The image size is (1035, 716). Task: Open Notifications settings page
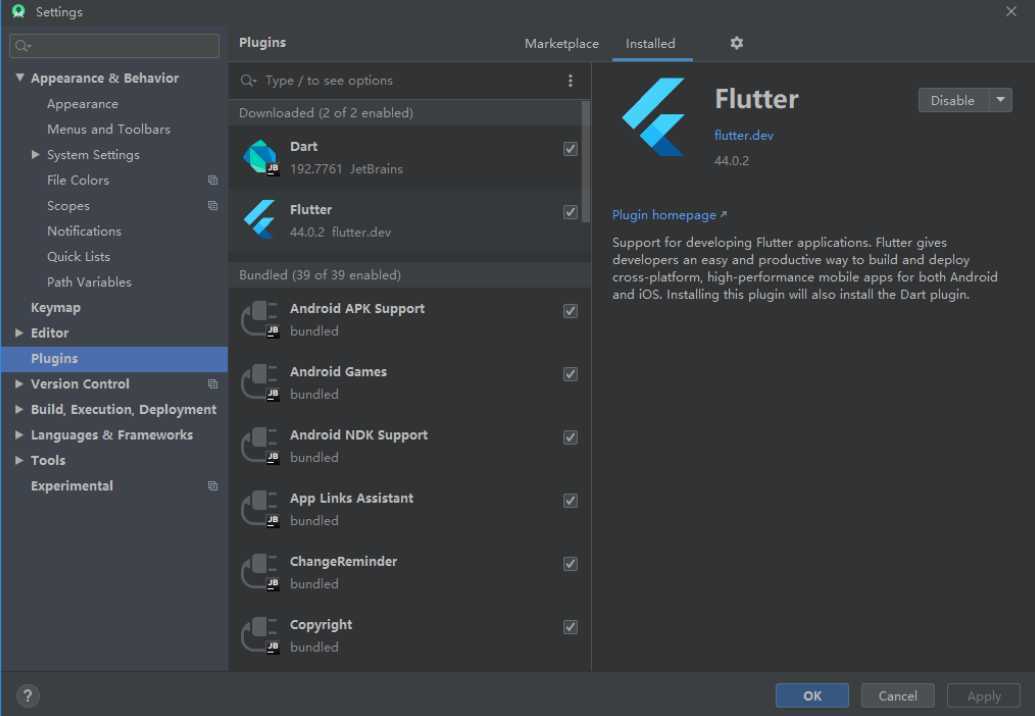[x=84, y=231]
